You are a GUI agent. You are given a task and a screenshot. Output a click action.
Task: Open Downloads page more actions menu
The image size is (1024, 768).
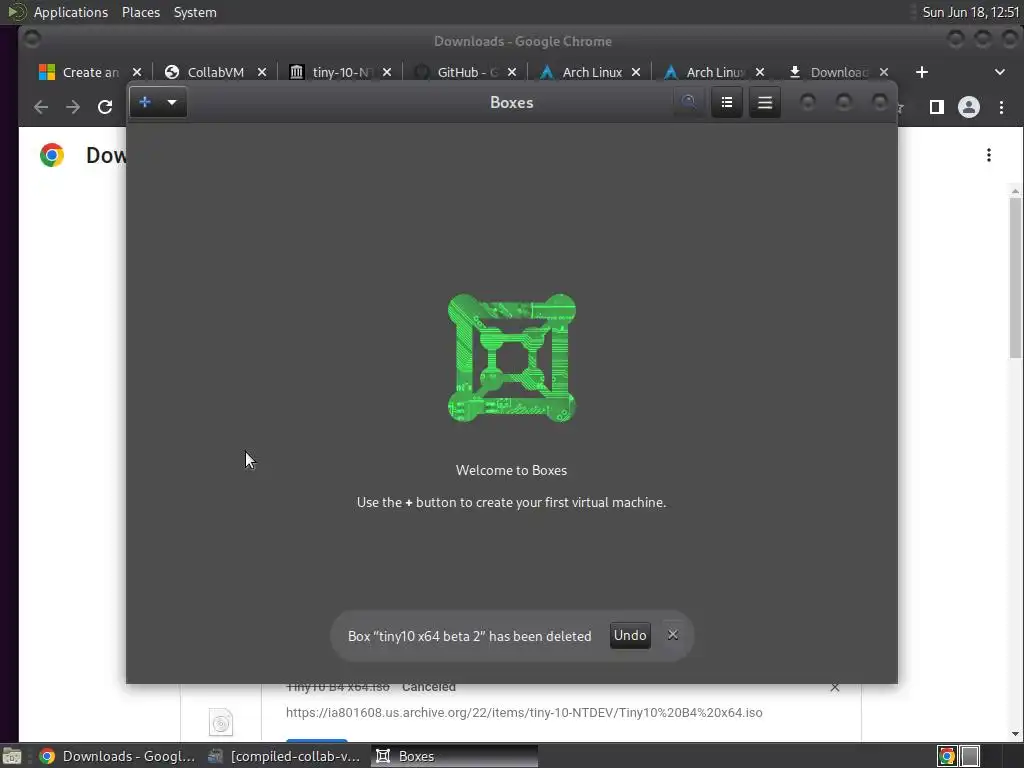989,155
